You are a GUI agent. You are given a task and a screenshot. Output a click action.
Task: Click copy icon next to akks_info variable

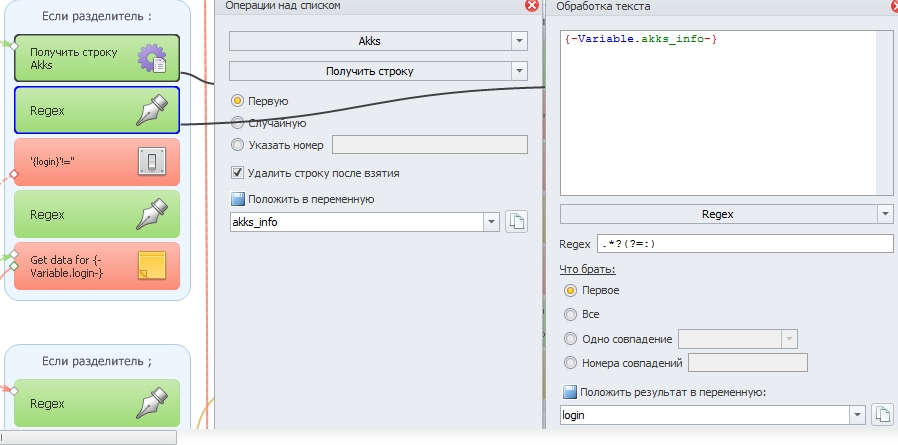tap(516, 222)
